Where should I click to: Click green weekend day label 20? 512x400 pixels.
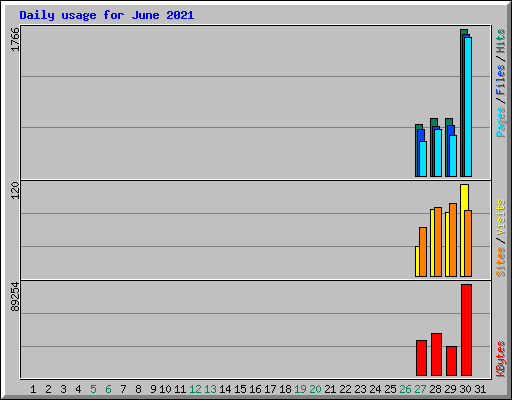click(315, 389)
